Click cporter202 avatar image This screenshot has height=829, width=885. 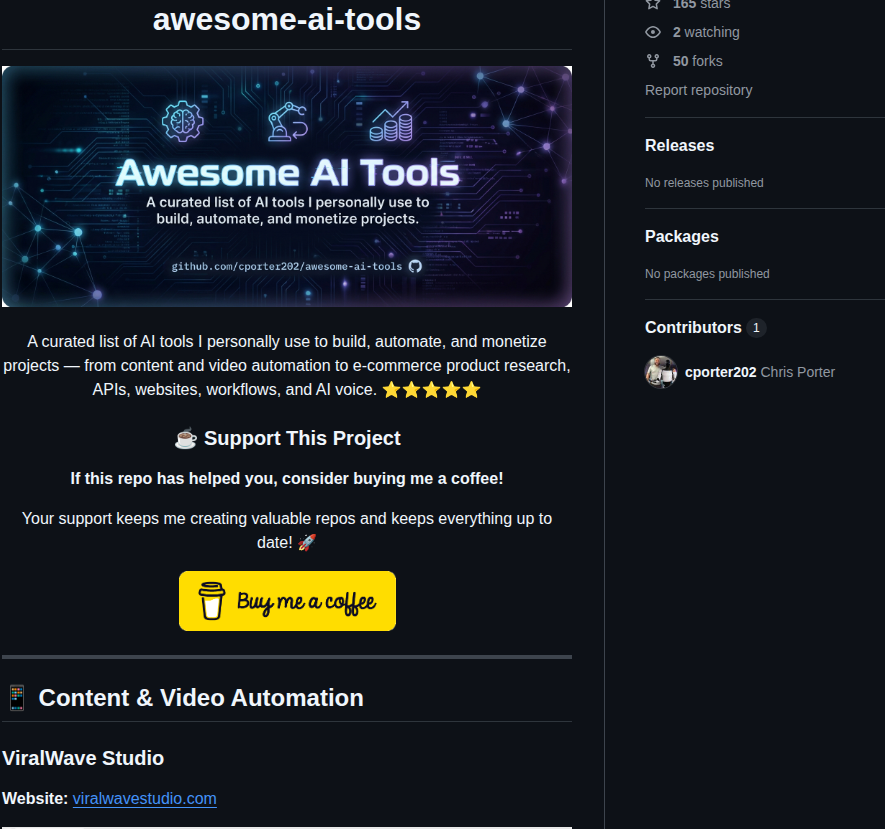coord(661,372)
